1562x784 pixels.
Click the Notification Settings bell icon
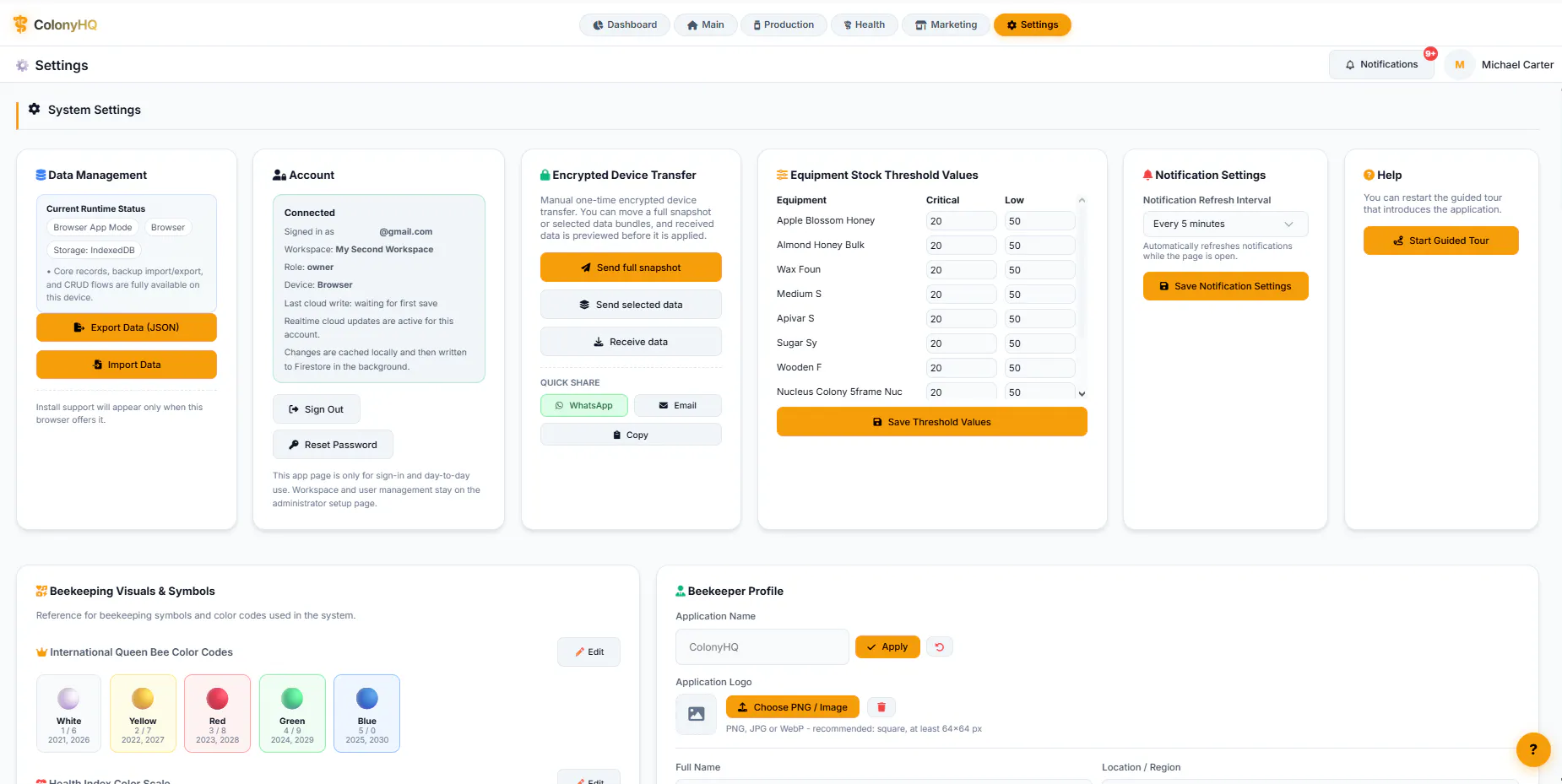click(1147, 175)
